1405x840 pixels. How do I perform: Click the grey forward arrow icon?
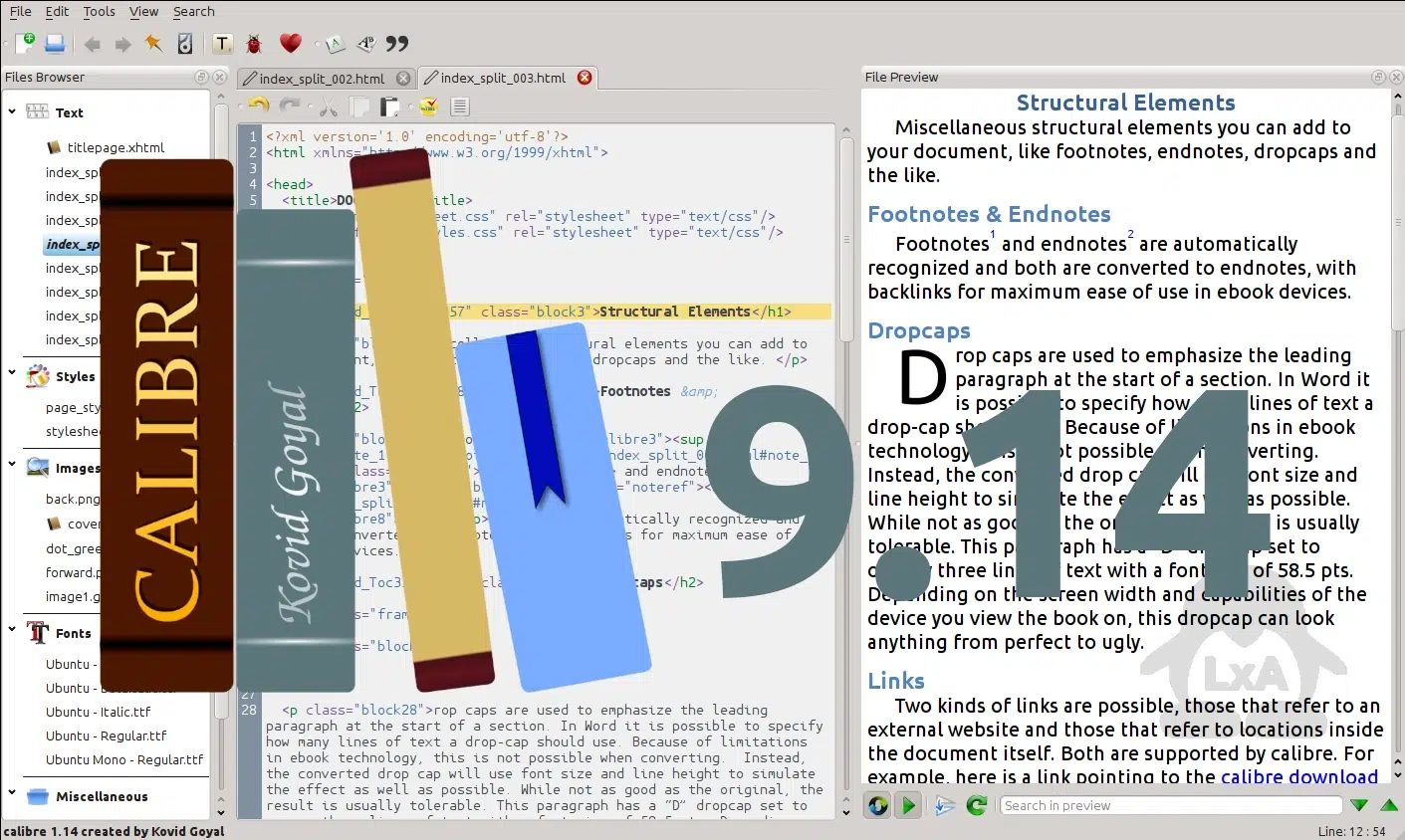tap(122, 44)
